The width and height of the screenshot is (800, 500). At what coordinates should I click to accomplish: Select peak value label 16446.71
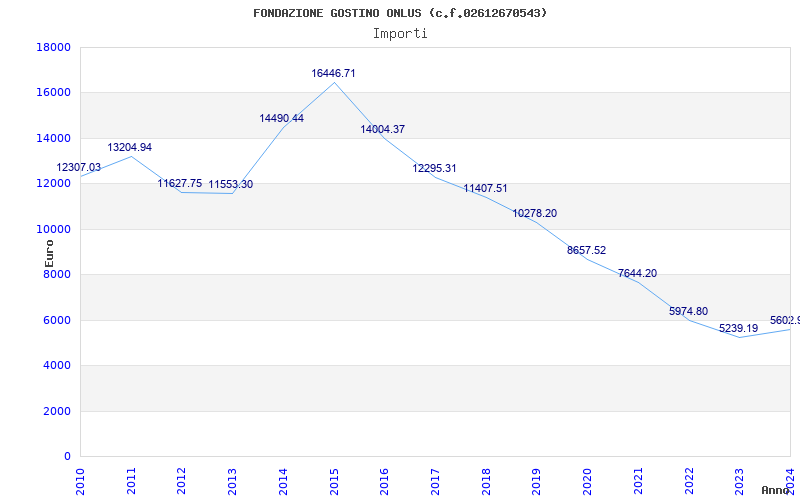click(333, 73)
